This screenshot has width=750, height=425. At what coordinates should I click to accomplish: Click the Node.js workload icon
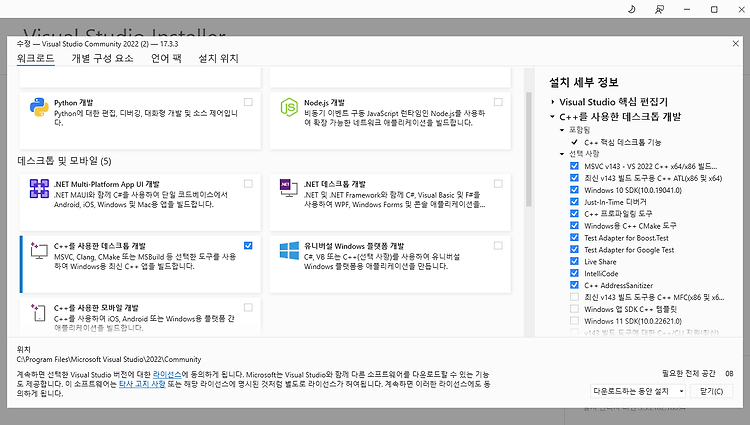pyautogui.click(x=289, y=107)
